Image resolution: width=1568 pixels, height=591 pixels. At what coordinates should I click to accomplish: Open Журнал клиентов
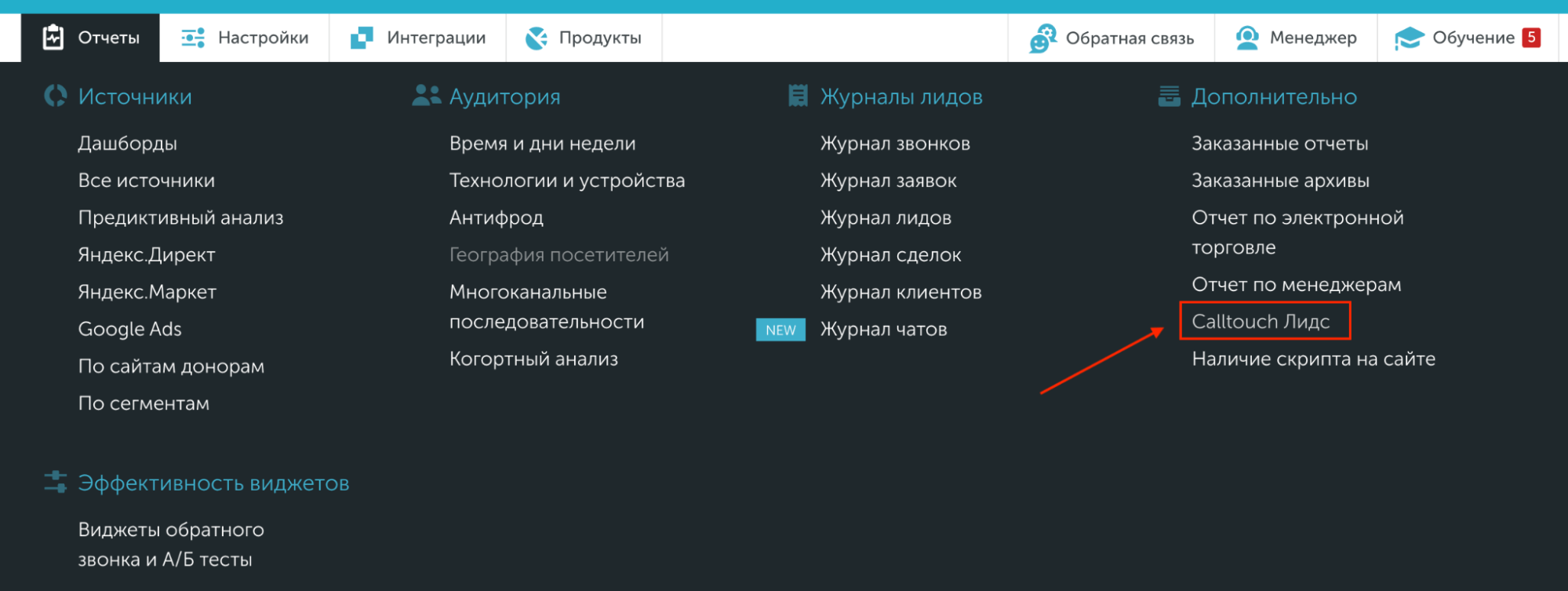(x=901, y=292)
